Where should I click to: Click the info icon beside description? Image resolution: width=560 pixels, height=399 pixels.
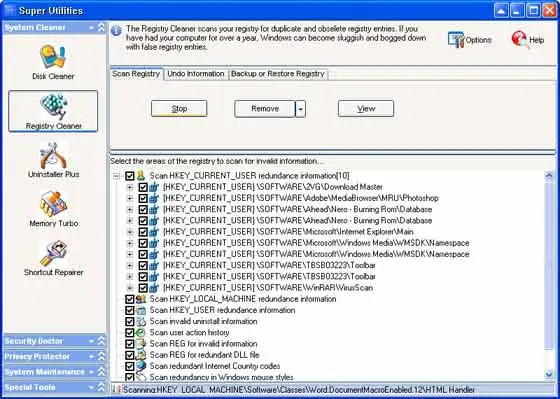pyautogui.click(x=116, y=31)
